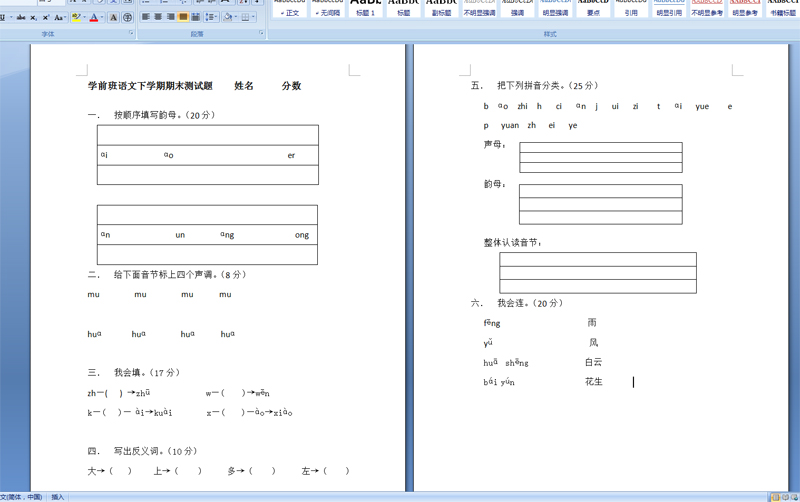Apply the 引用 style
The height and width of the screenshot is (502, 800).
(x=631, y=9)
